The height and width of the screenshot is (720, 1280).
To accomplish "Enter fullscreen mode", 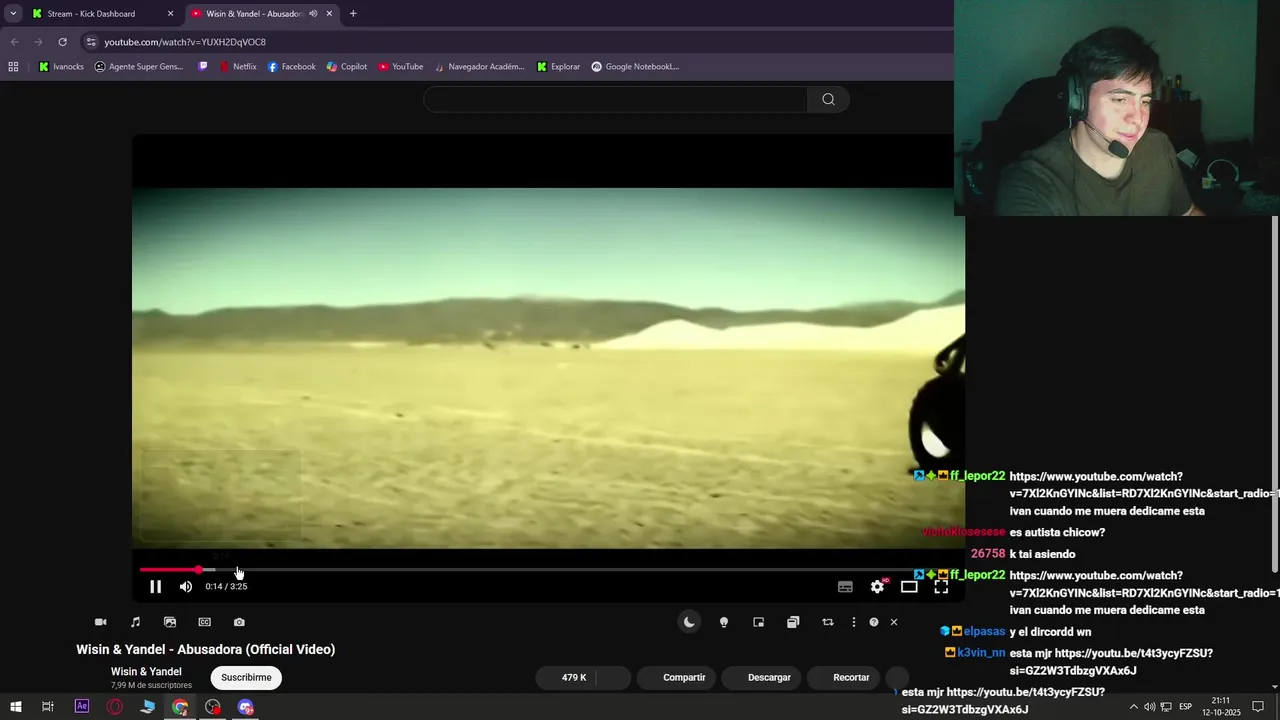I will [941, 587].
